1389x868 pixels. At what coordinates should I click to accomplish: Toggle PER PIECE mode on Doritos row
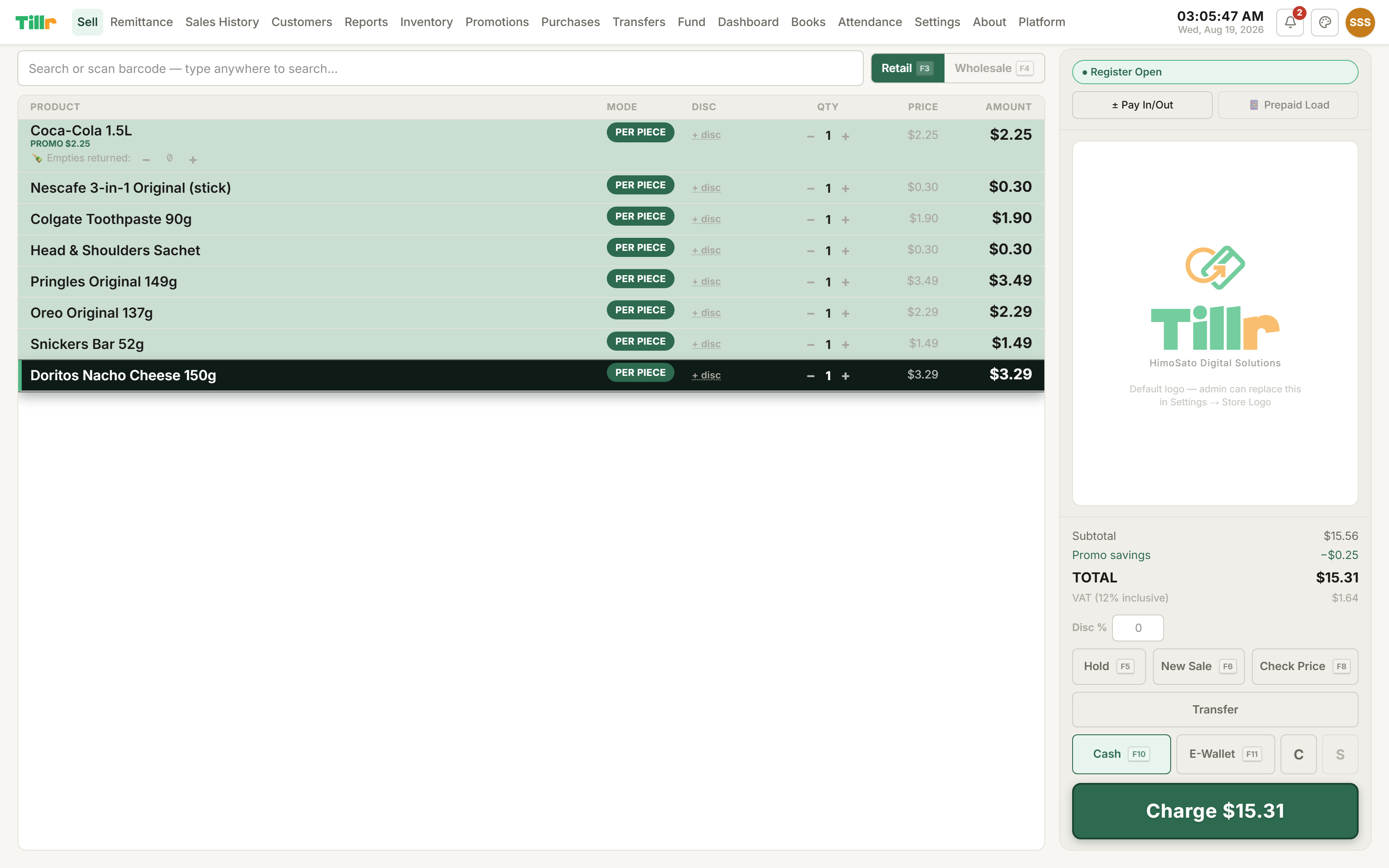tap(640, 372)
